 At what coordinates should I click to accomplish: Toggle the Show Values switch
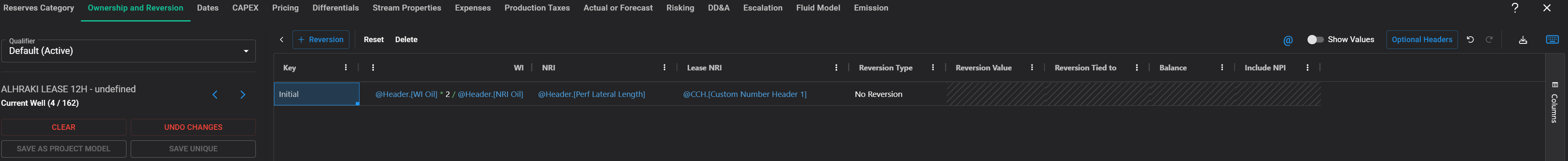click(x=1315, y=40)
